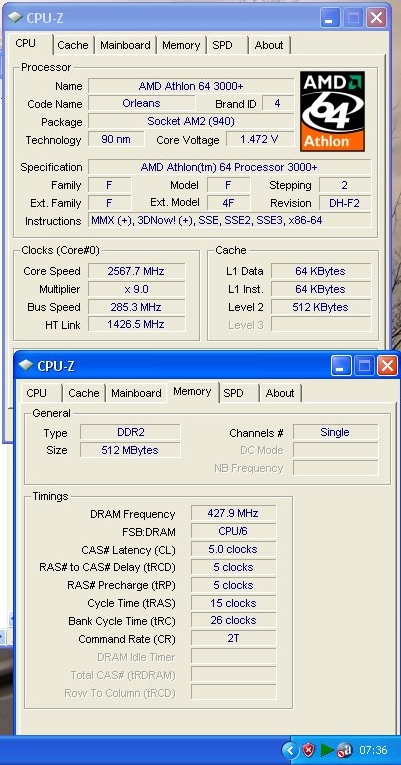This screenshot has height=765, width=401.
Task: Click the AMD Athlon 64 logo image
Action: [332, 111]
